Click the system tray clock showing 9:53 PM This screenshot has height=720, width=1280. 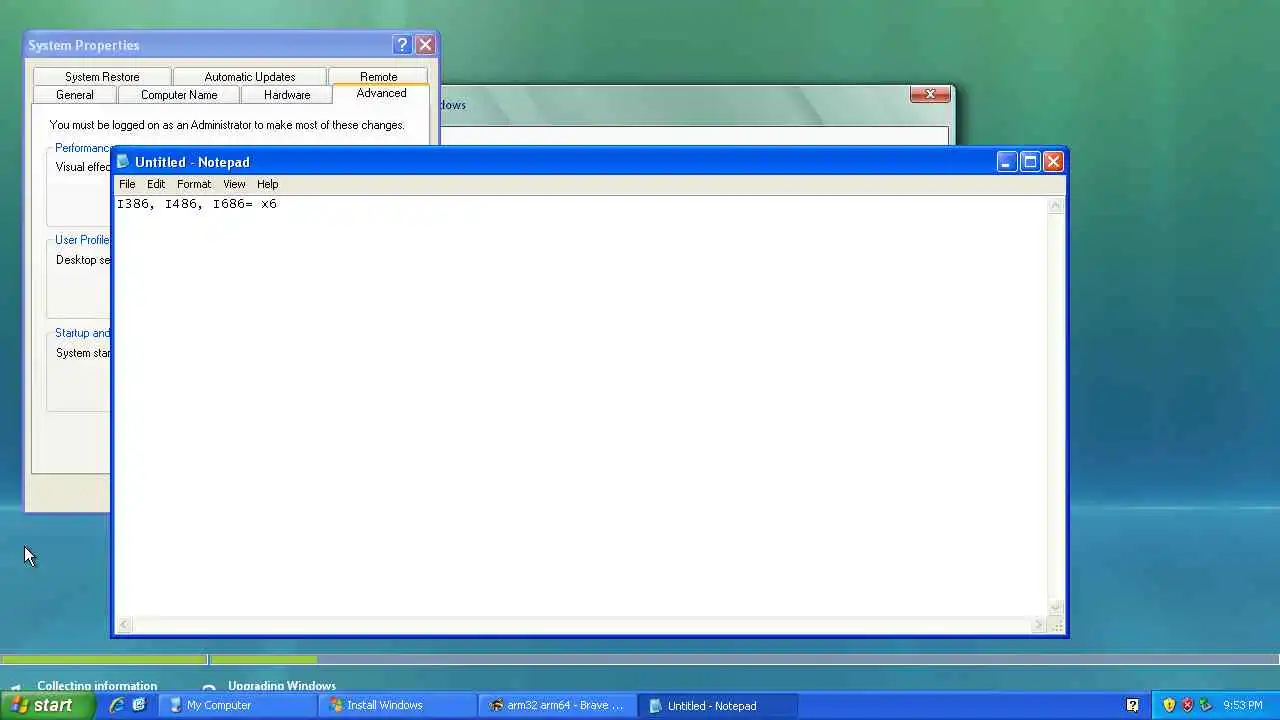1243,705
